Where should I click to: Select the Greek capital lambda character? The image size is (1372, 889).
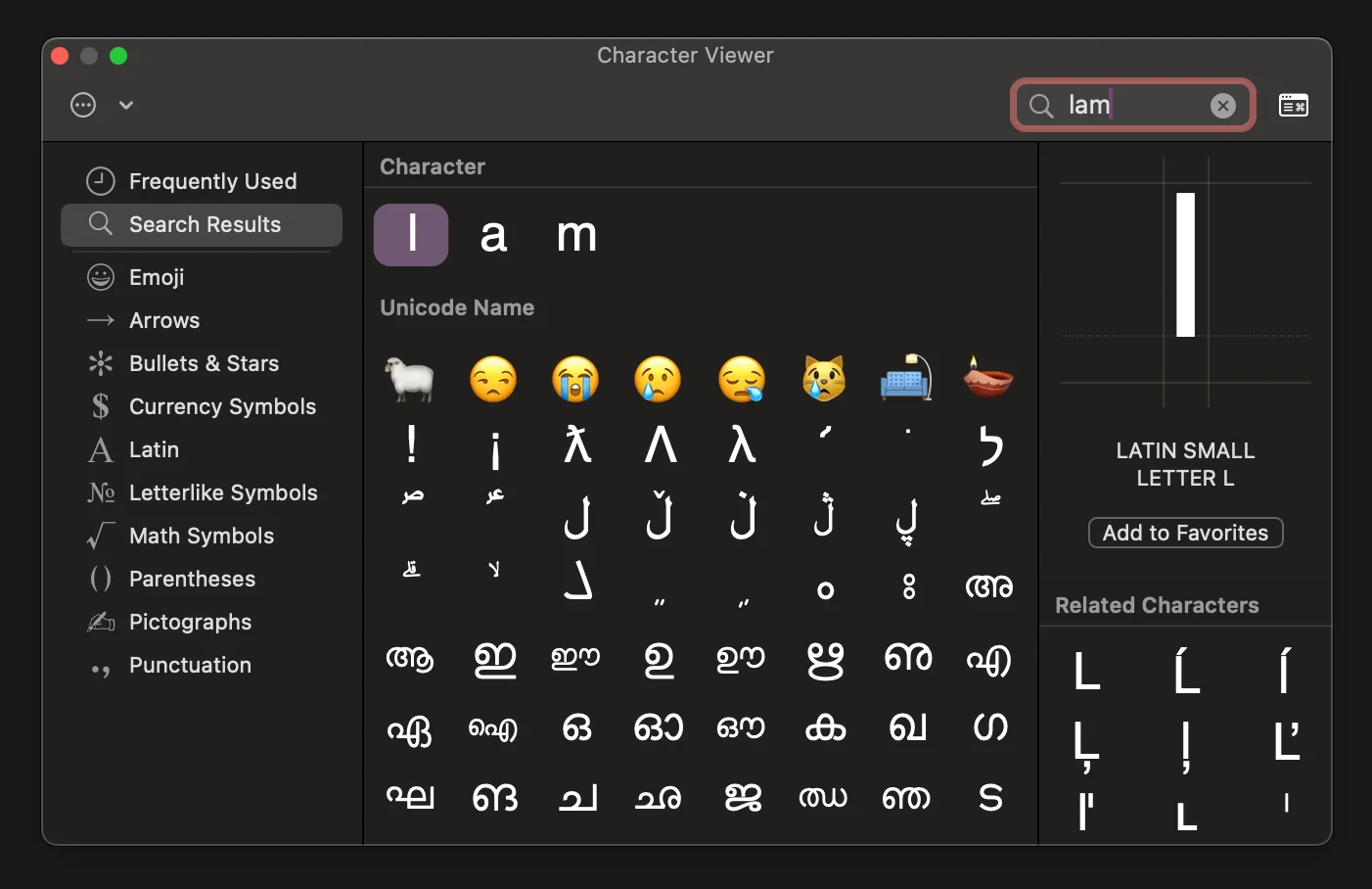pyautogui.click(x=661, y=446)
